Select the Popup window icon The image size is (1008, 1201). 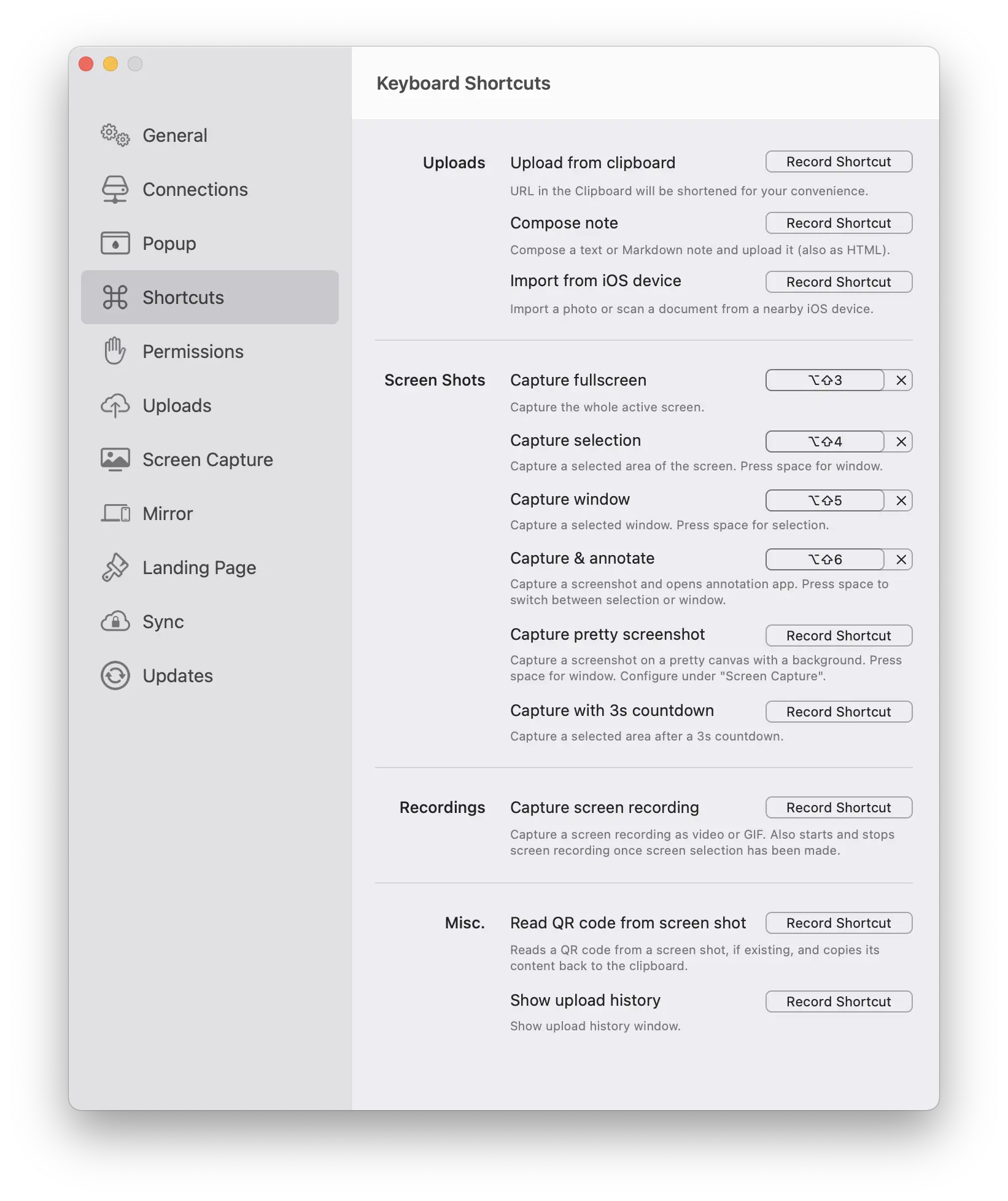pos(115,243)
